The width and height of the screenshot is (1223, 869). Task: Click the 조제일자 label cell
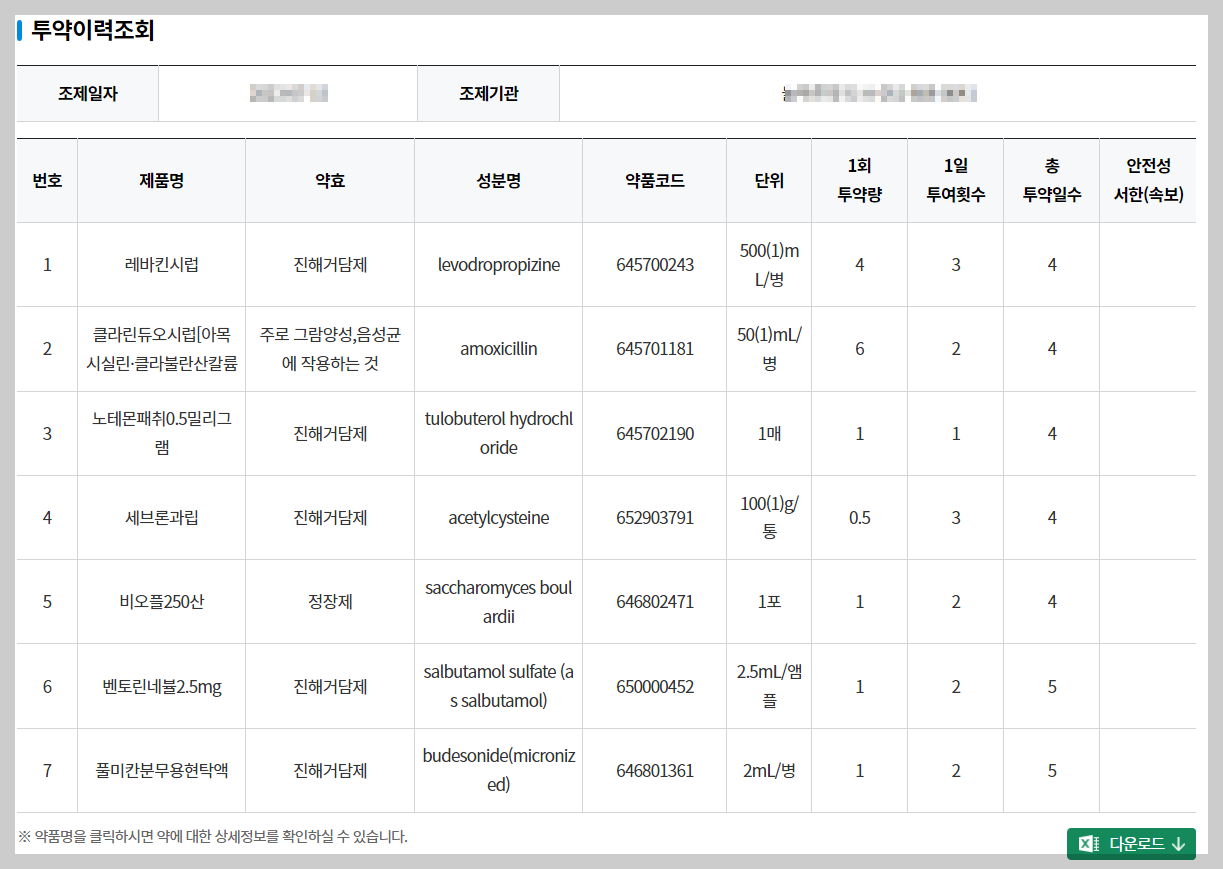pos(87,92)
